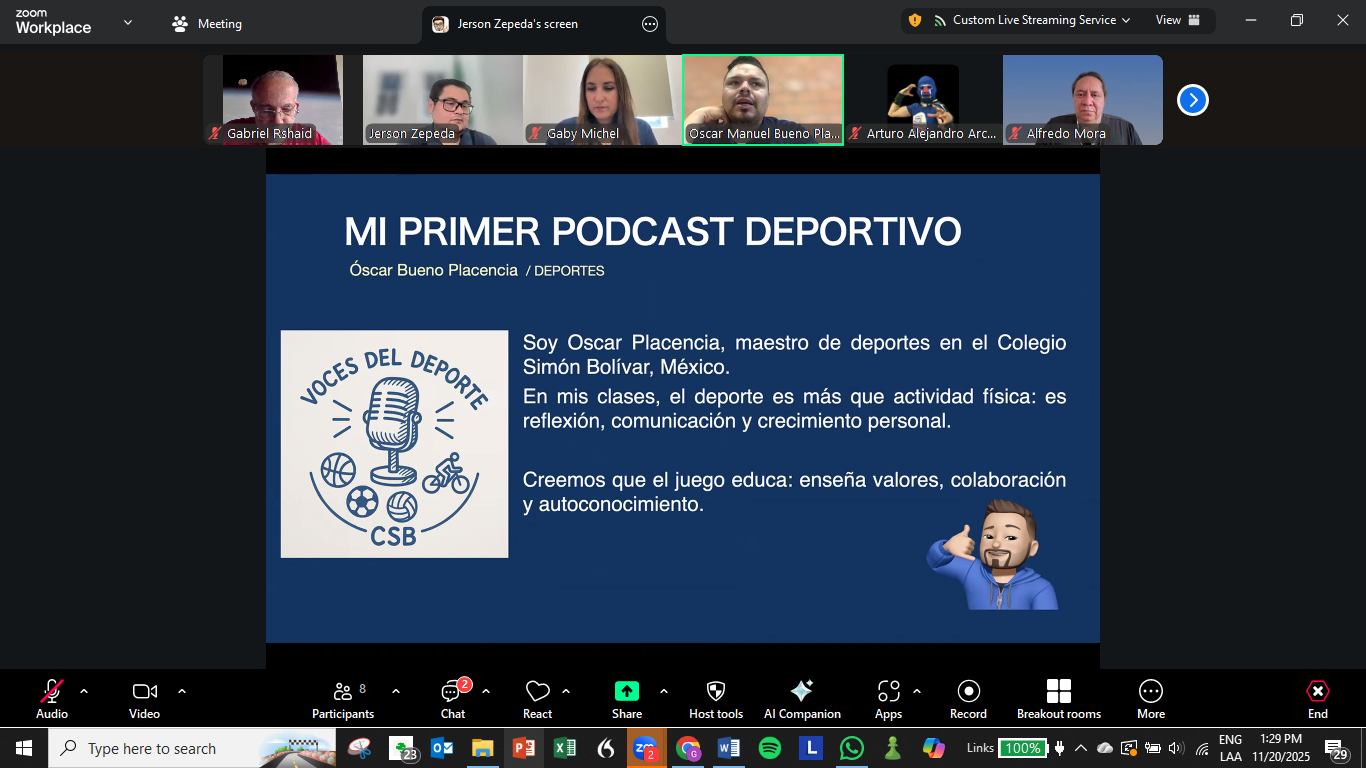Open the View layout menu
This screenshot has height=768, width=1366.
pyautogui.click(x=1177, y=20)
